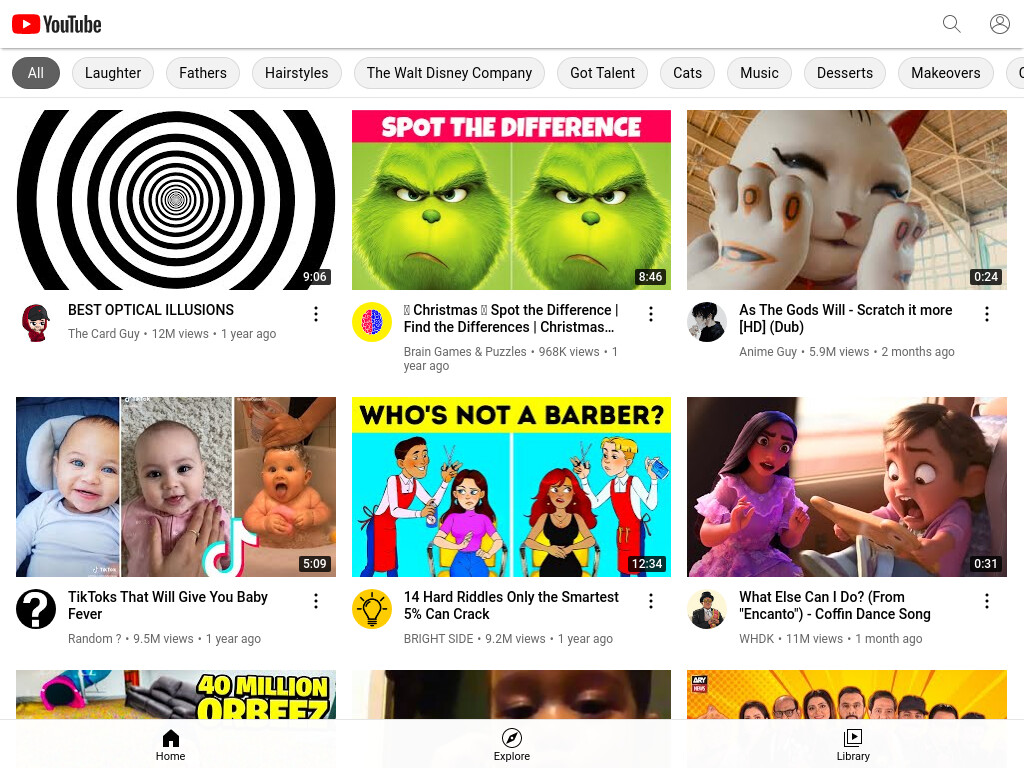The image size is (1024, 768).
Task: Play the TikTok babies thumbnail
Action: click(x=176, y=487)
